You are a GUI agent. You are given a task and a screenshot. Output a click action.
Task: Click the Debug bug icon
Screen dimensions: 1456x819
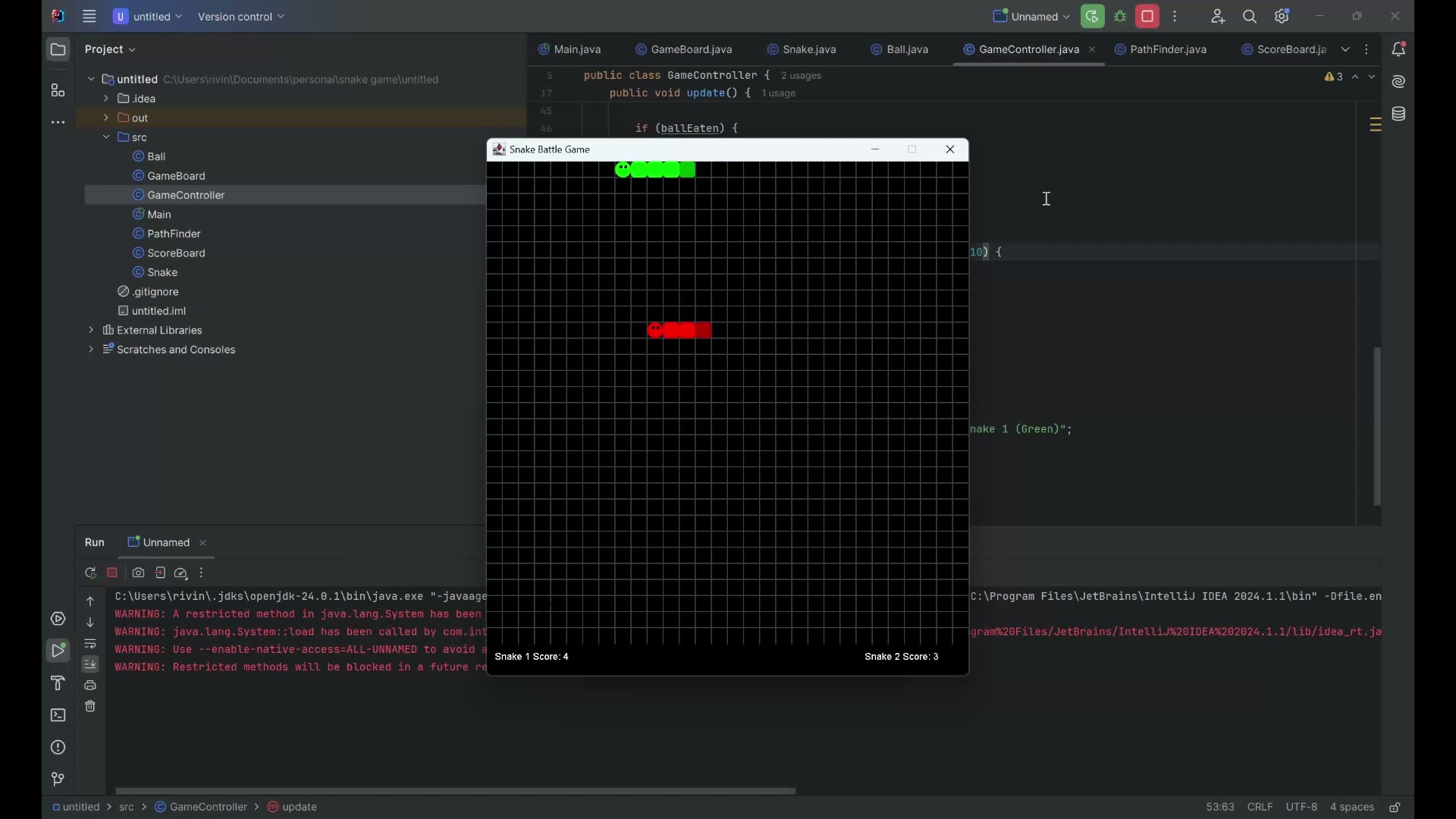[x=1121, y=17]
